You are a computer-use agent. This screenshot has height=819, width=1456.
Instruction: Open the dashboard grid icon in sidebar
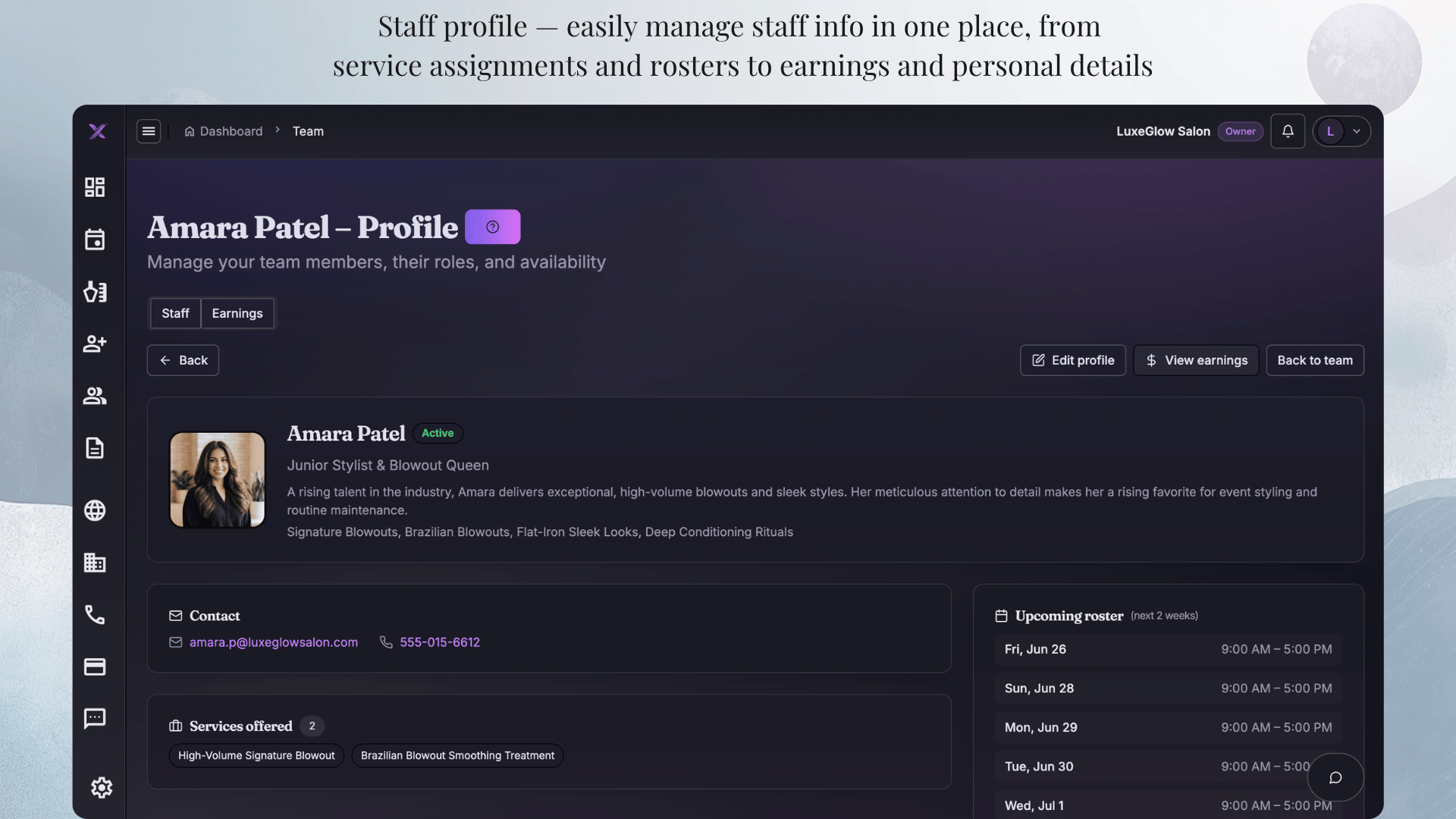click(x=95, y=187)
